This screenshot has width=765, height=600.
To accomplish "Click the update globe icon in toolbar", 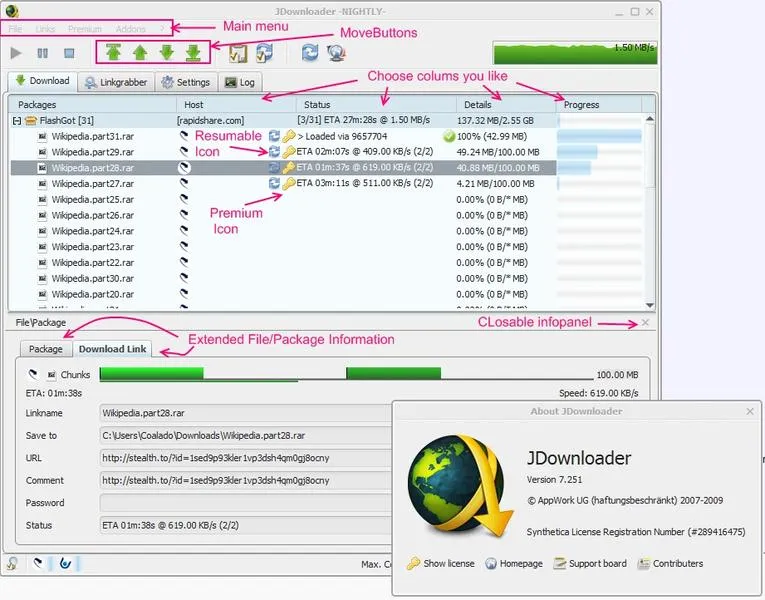I will [x=337, y=53].
